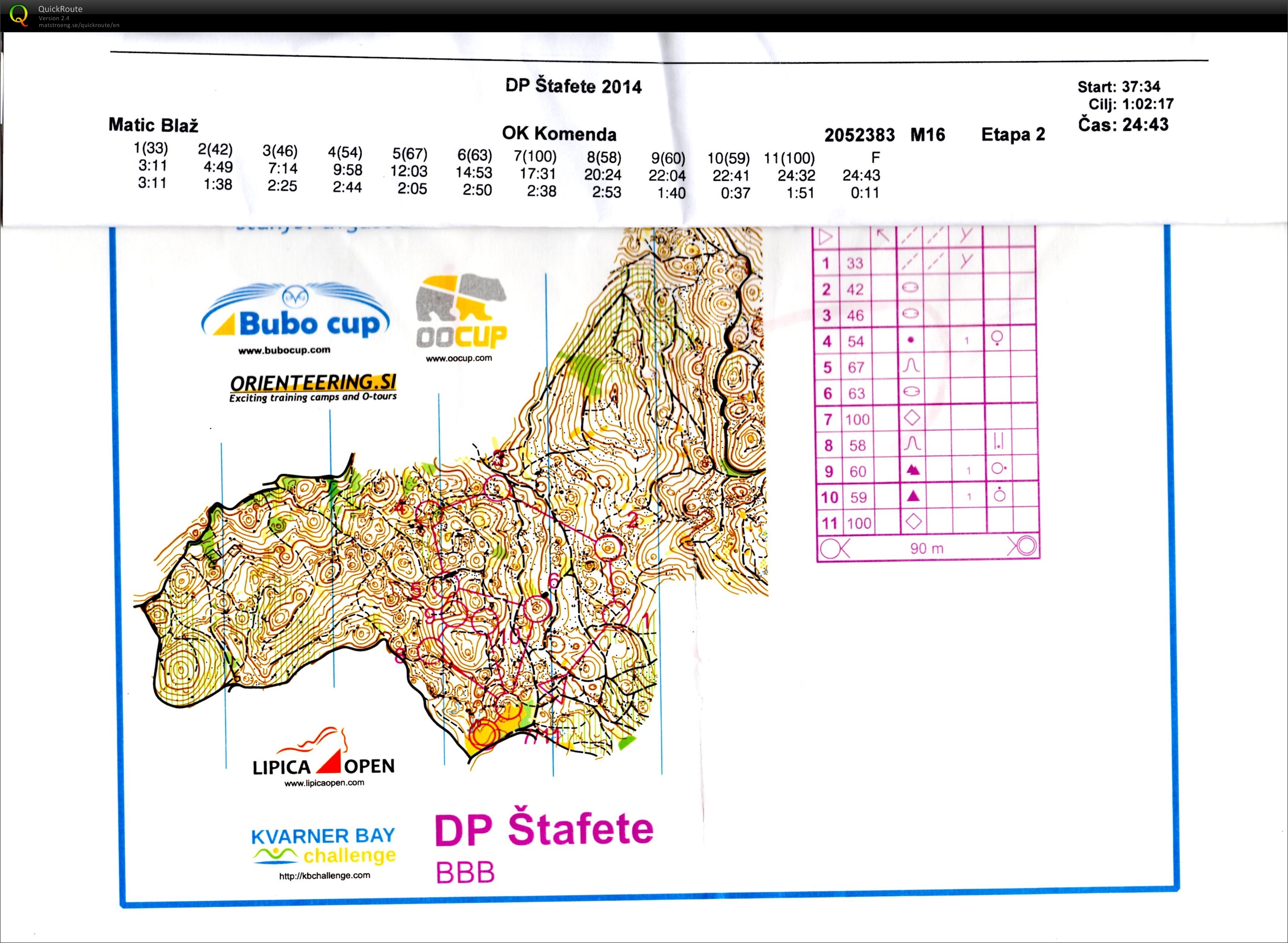Image resolution: width=1288 pixels, height=943 pixels.
Task: Select the leg time '2:53'
Action: pyautogui.click(x=606, y=192)
